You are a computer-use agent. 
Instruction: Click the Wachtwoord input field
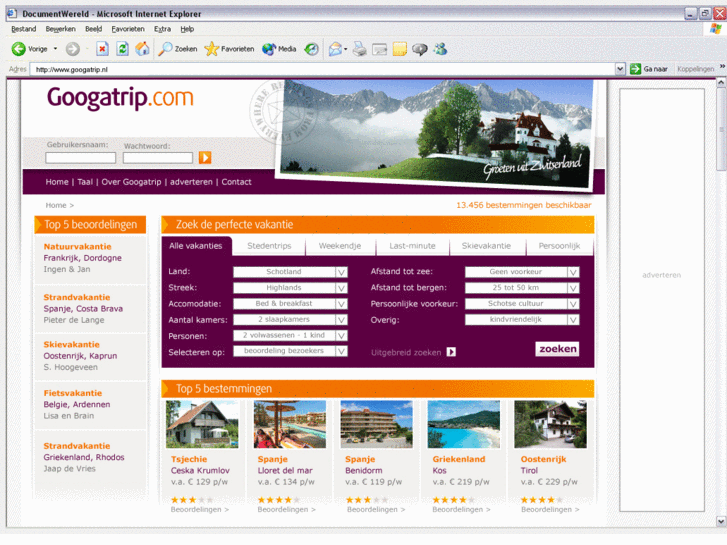pos(158,158)
